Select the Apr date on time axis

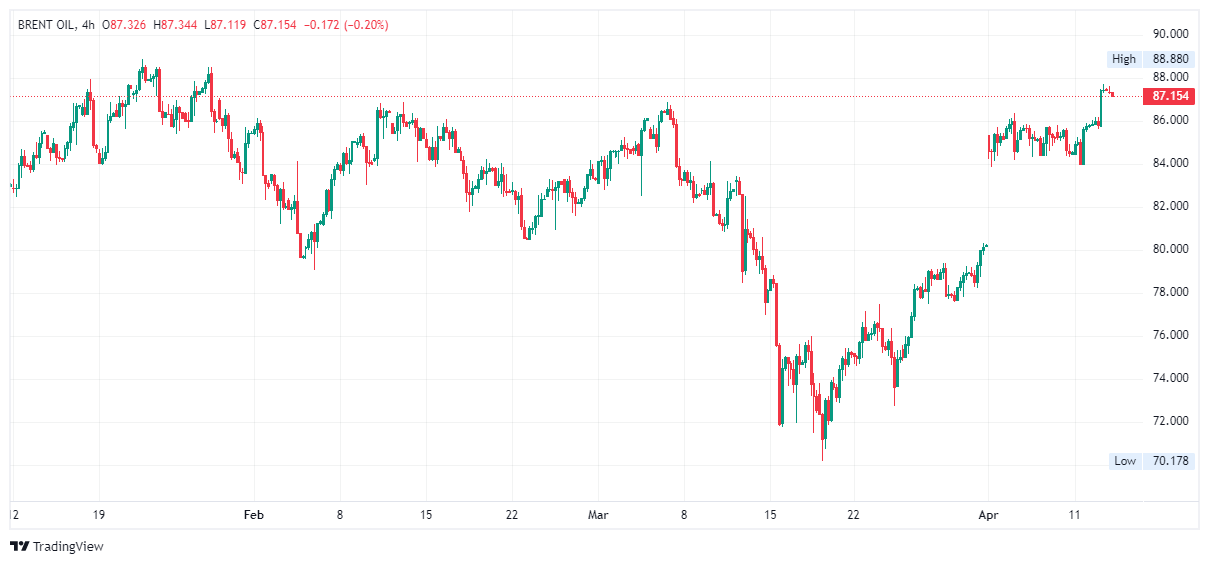pyautogui.click(x=987, y=515)
